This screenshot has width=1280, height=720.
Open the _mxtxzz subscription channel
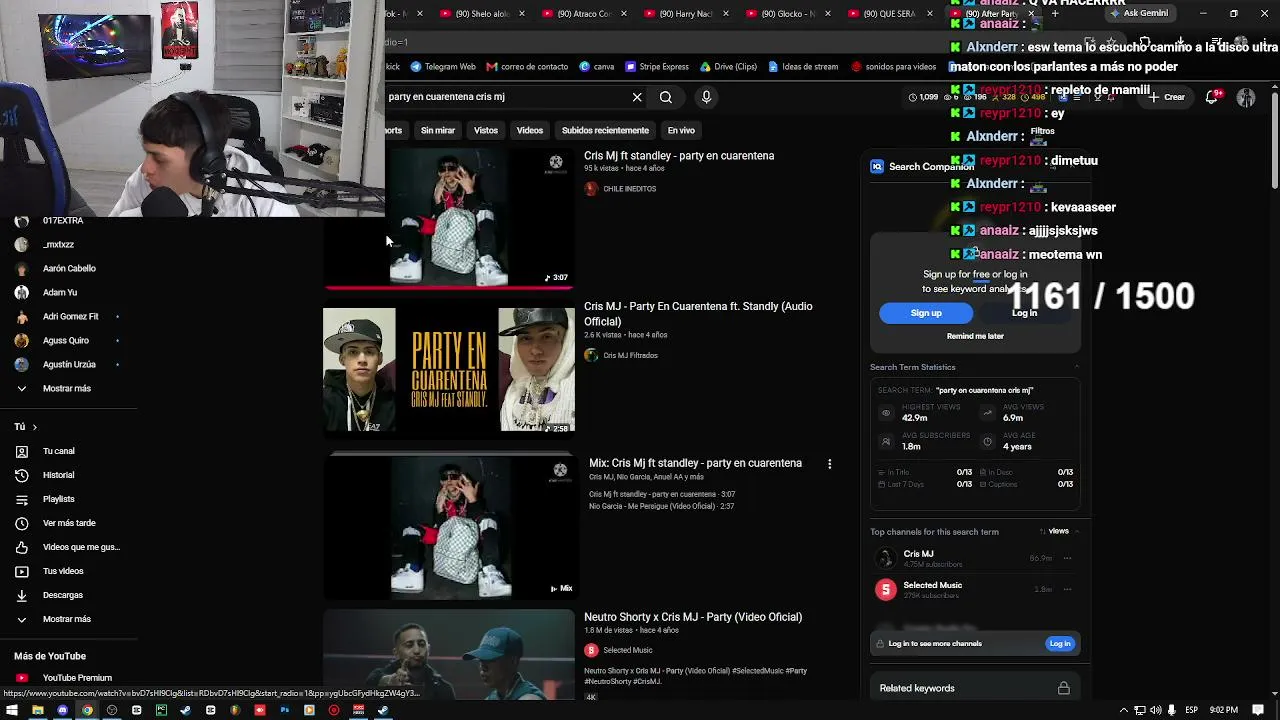(58, 244)
